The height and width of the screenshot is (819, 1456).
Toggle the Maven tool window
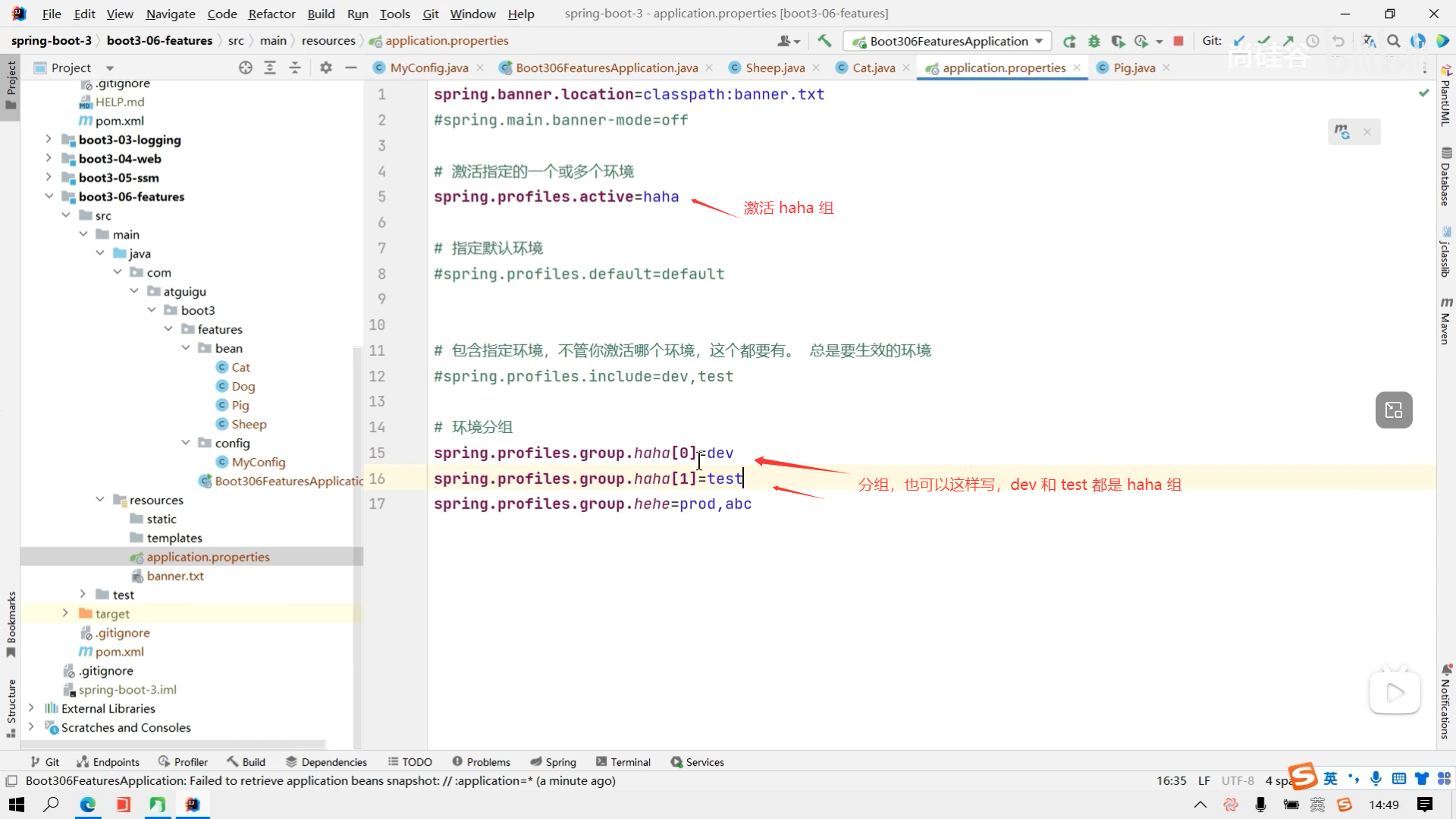(x=1445, y=321)
